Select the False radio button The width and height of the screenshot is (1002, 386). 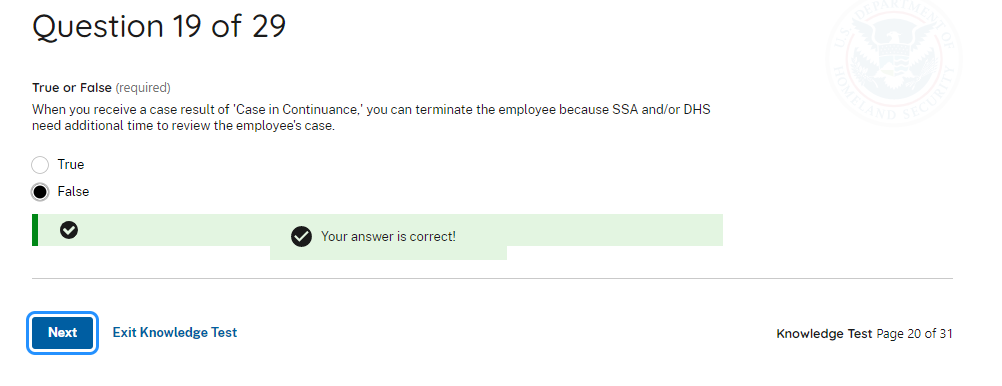pos(40,192)
